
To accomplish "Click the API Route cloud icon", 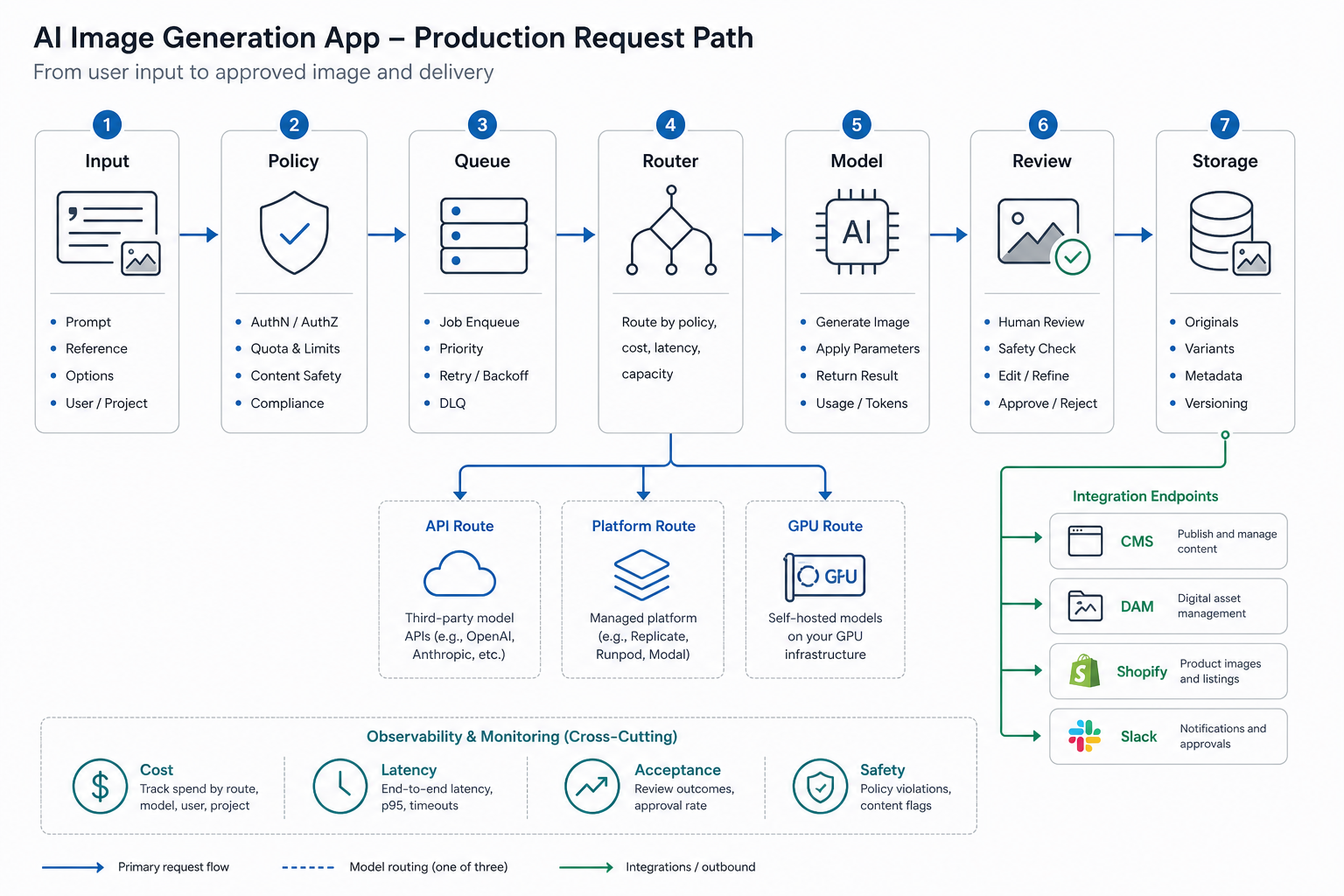I will click(459, 574).
